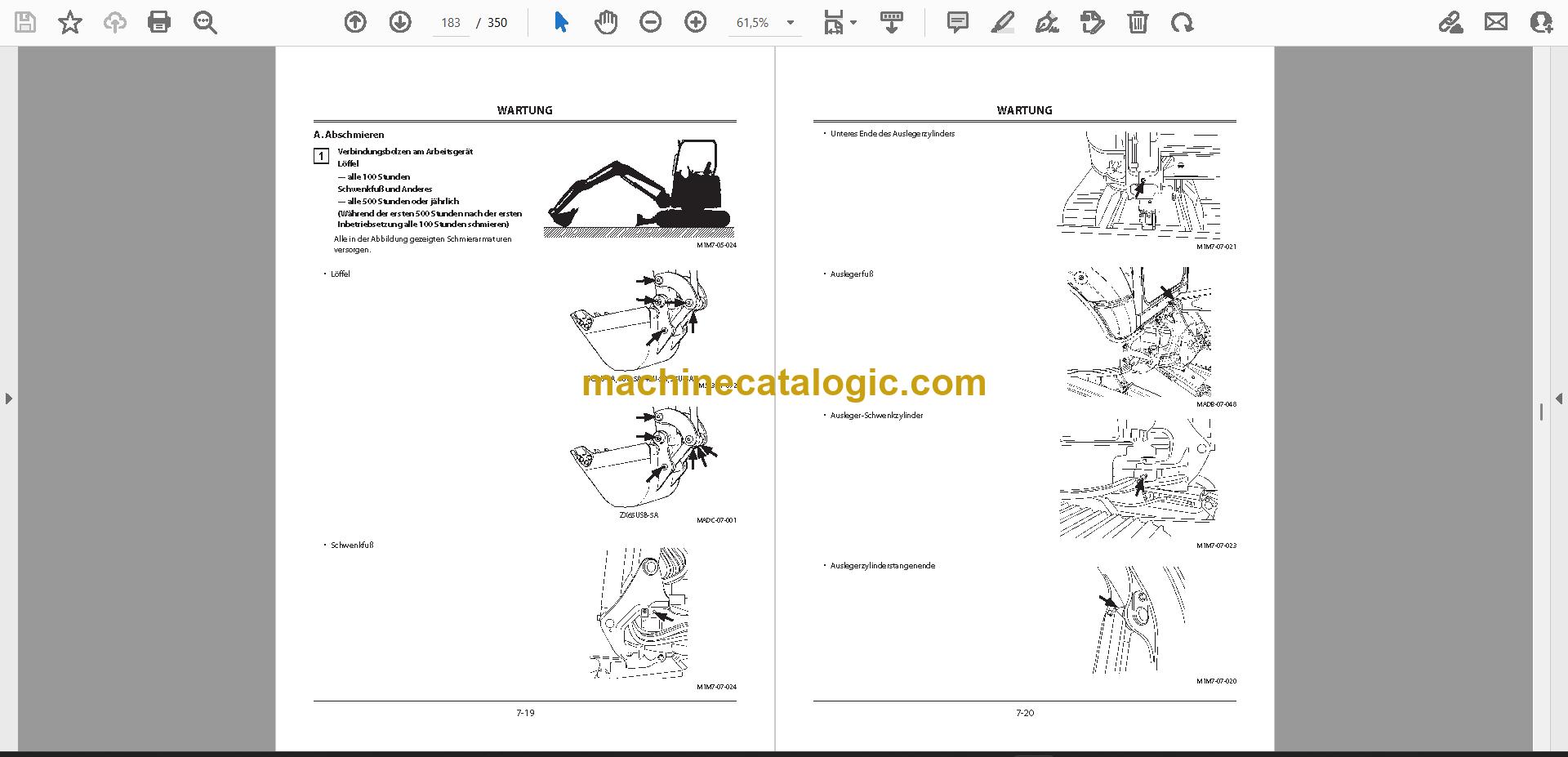Viewport: 1568px width, 757px height.
Task: Activate the hand pan tool
Action: [605, 22]
